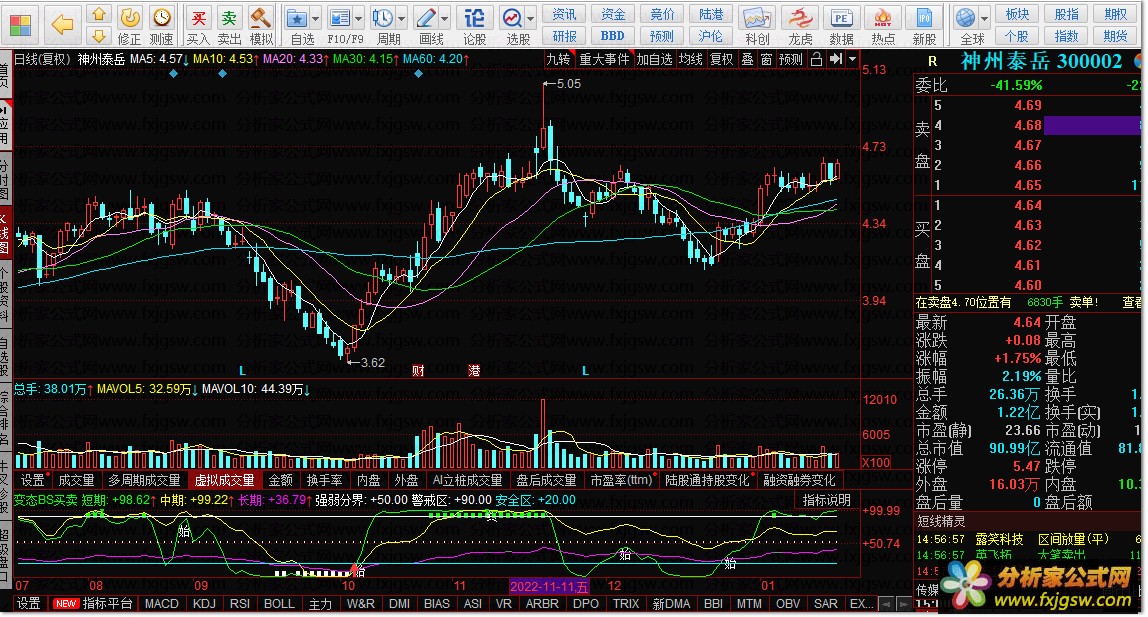This screenshot has height=617, width=1148.
Task: Toggle 九转 indicator on chart
Action: click(x=559, y=59)
